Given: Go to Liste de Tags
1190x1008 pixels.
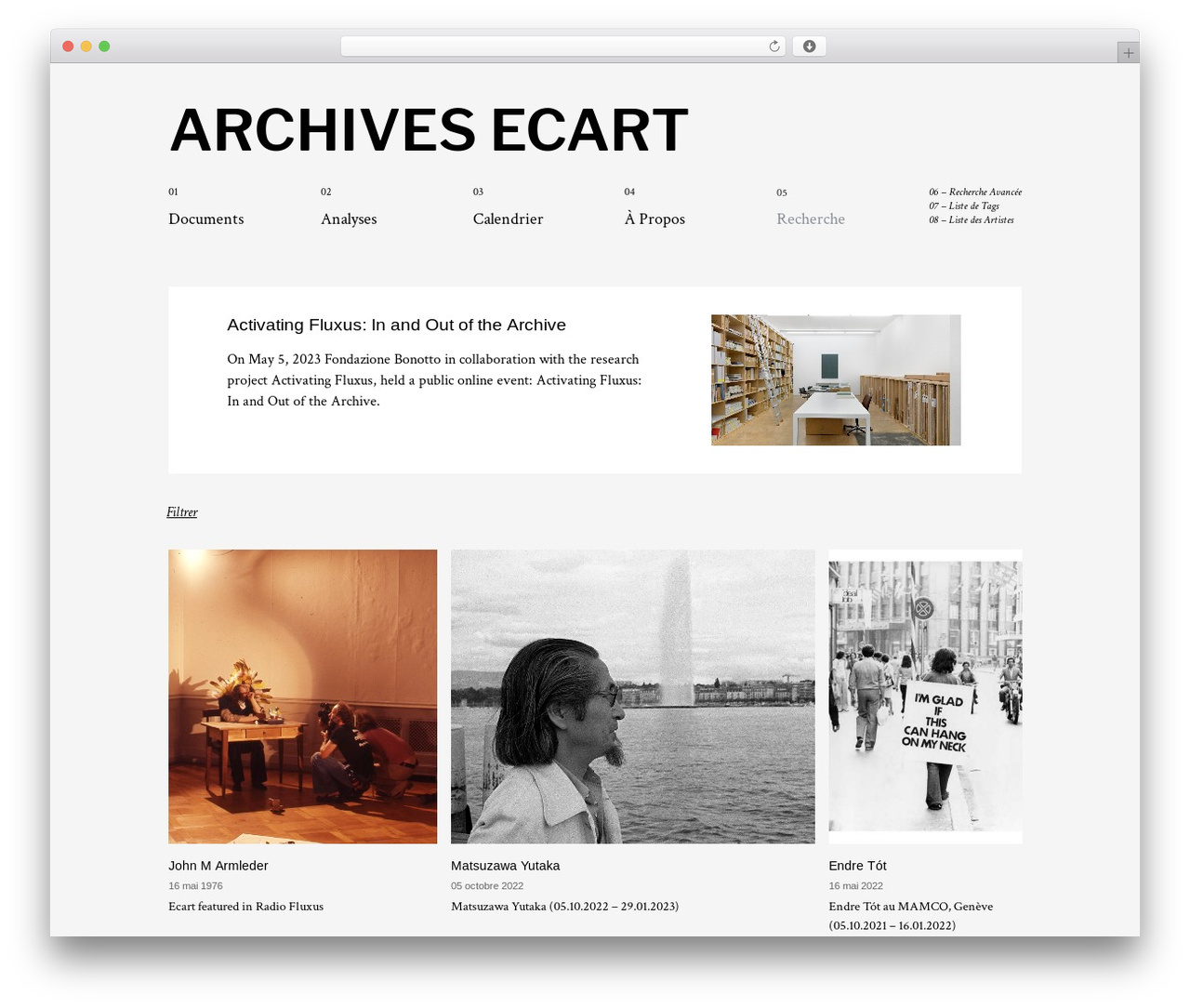Looking at the screenshot, I should coord(964,206).
